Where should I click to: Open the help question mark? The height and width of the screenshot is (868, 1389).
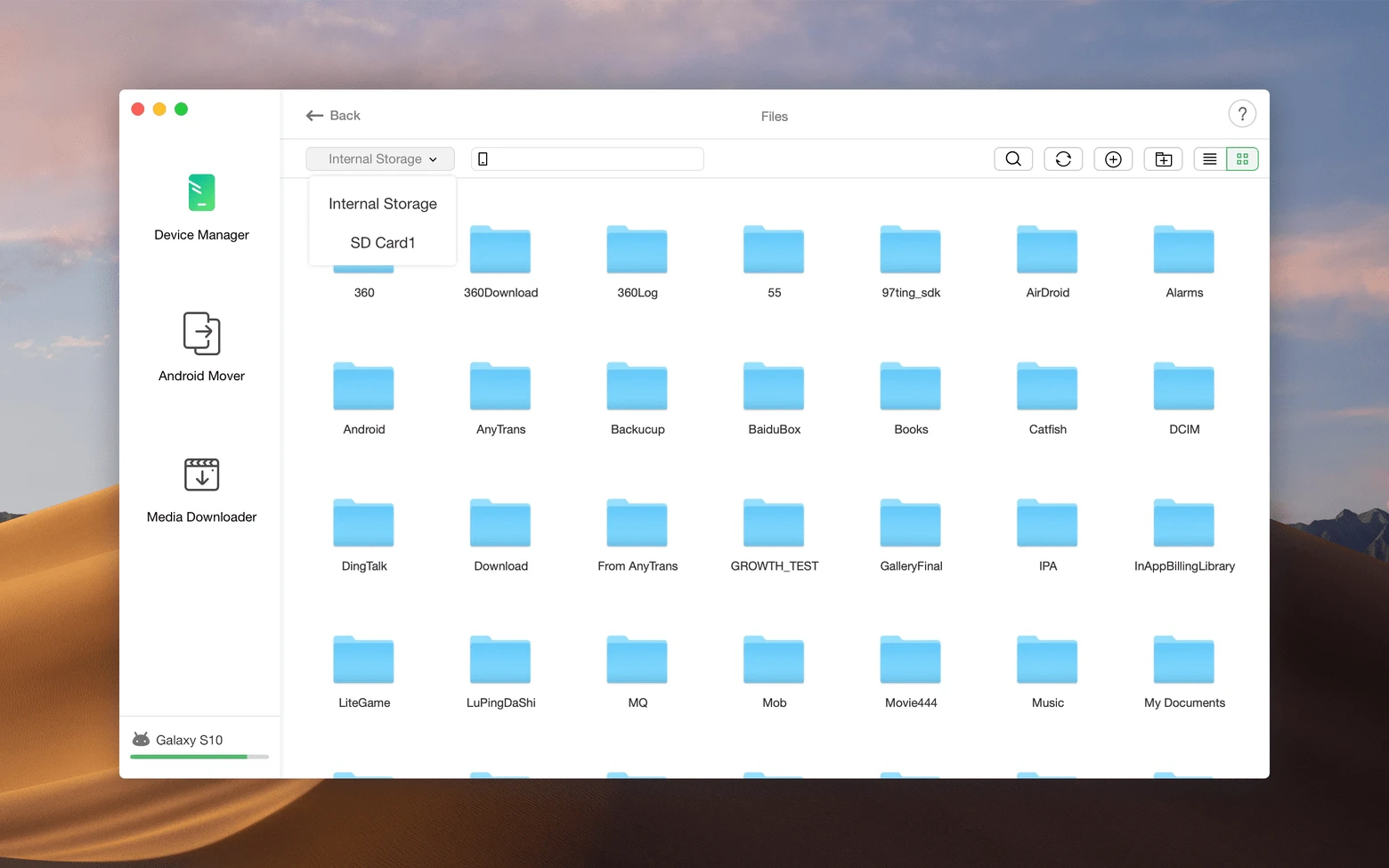point(1242,114)
